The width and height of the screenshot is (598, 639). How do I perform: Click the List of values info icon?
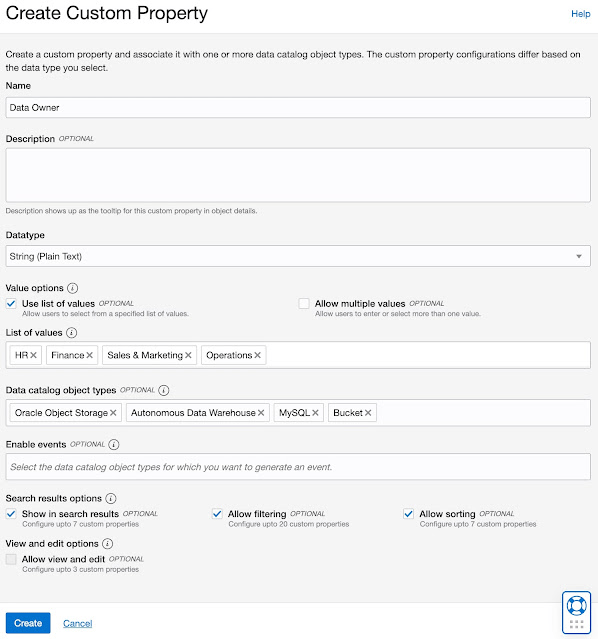click(71, 333)
